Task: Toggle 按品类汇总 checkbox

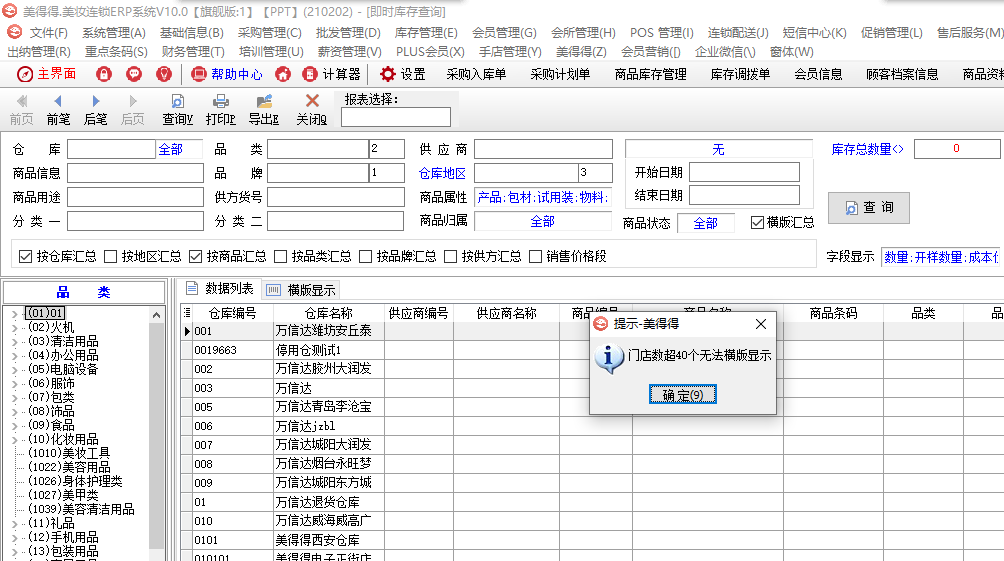Action: pos(280,257)
